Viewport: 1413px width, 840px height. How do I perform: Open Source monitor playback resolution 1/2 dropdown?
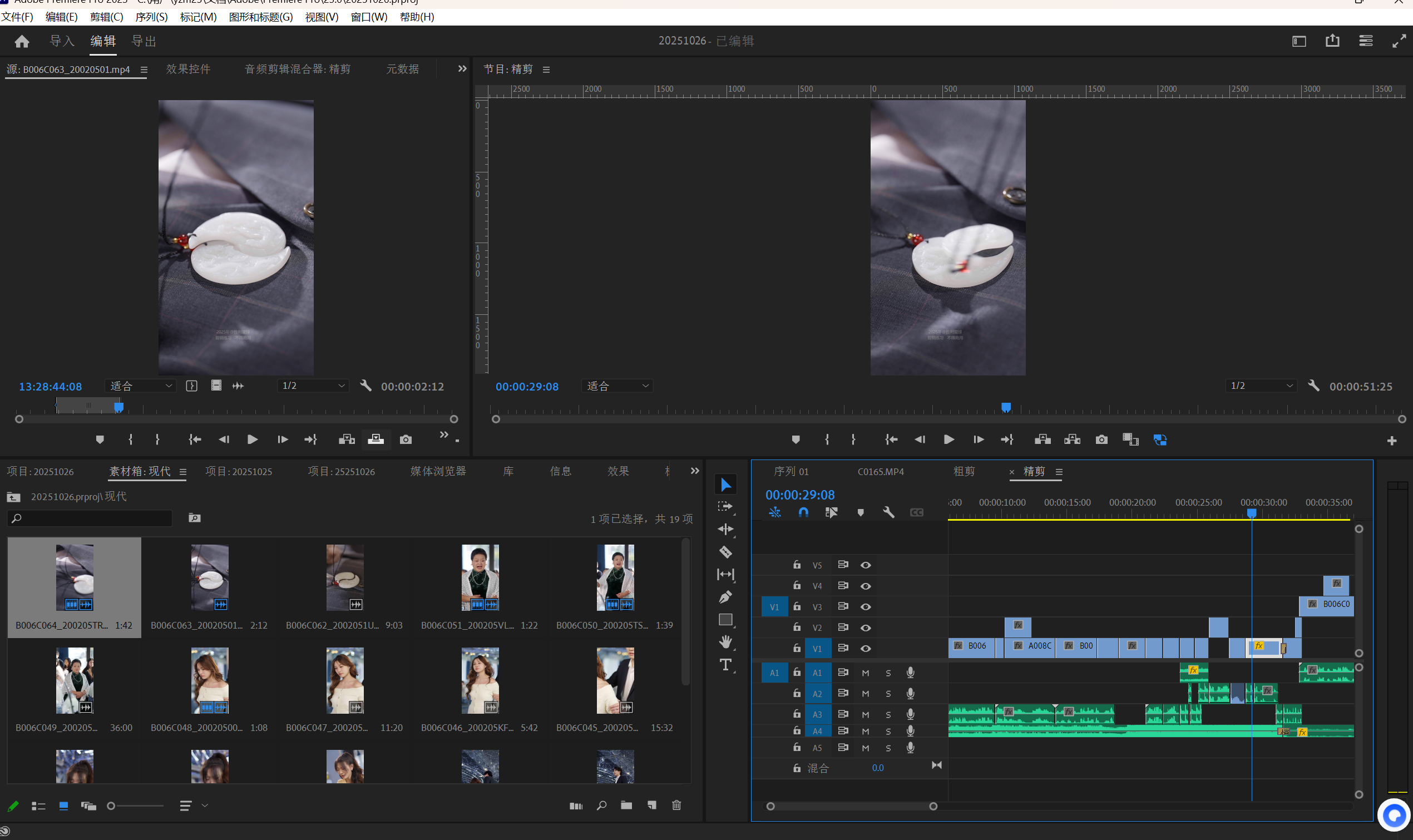coord(314,386)
